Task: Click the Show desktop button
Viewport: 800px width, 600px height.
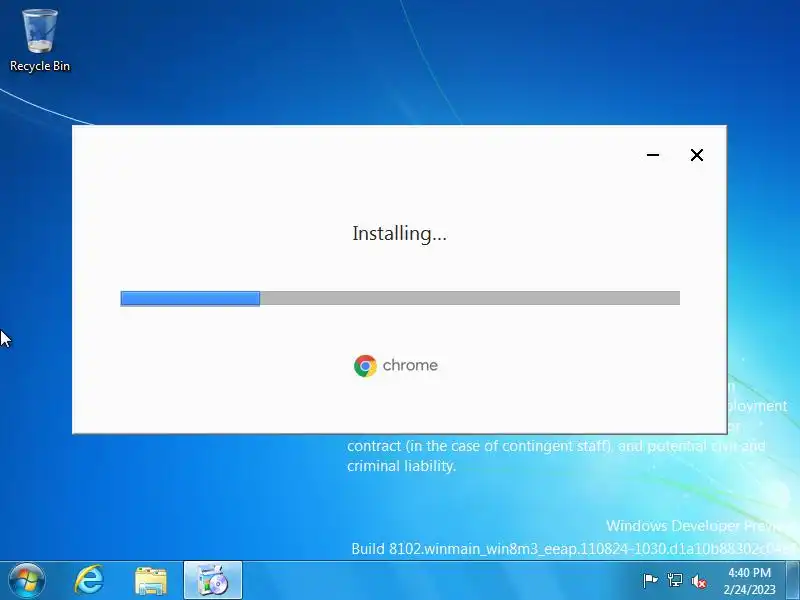Action: (793, 581)
